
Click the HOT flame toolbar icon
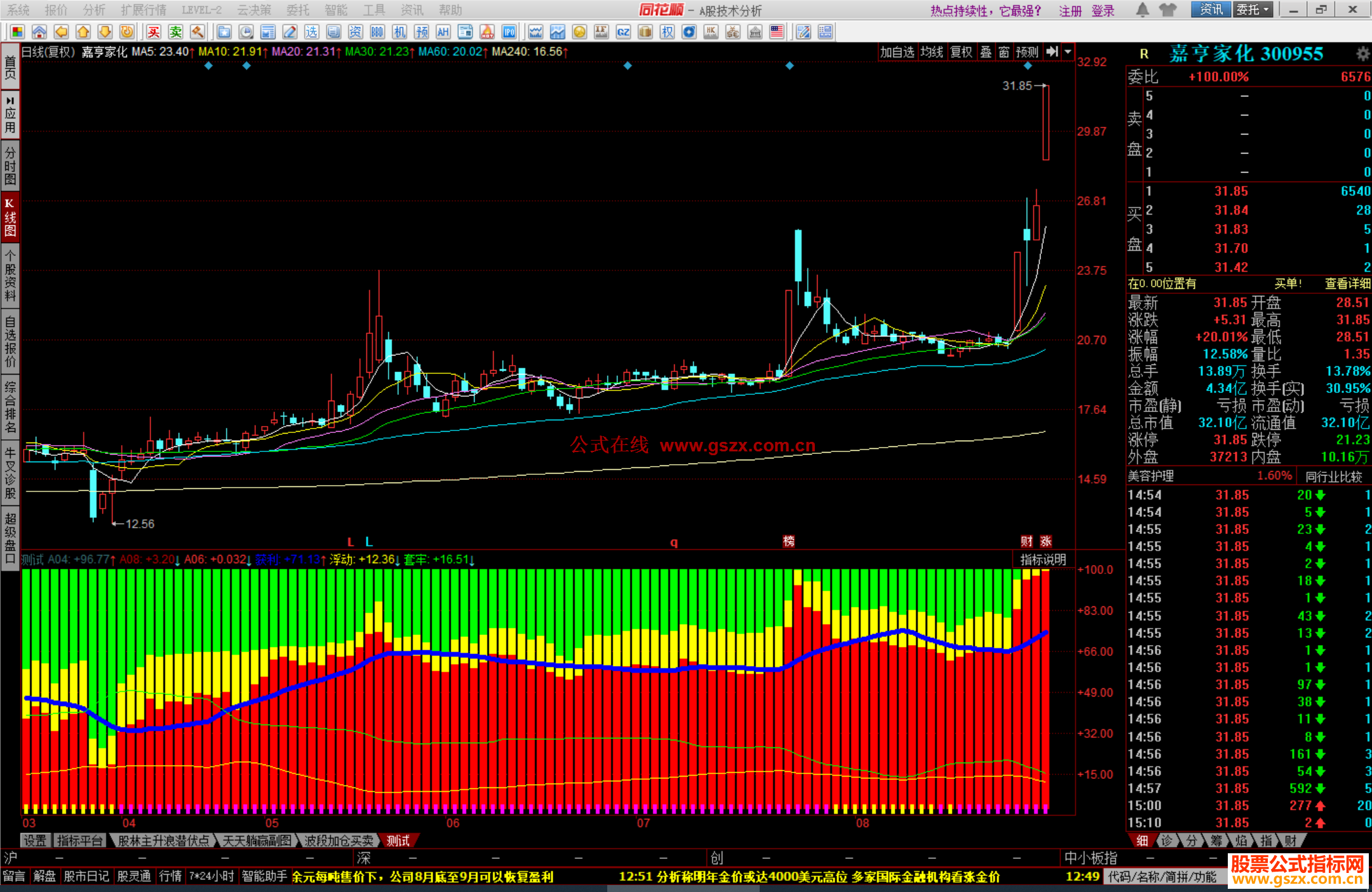(487, 32)
